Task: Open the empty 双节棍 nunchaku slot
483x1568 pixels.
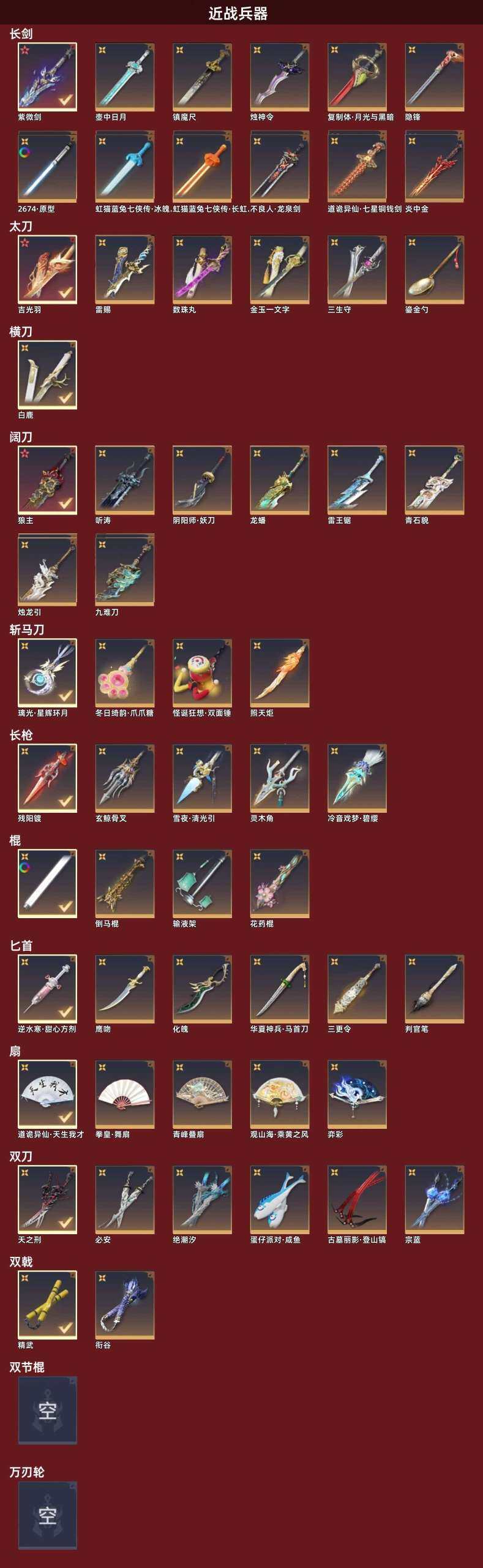Action: (x=47, y=1411)
